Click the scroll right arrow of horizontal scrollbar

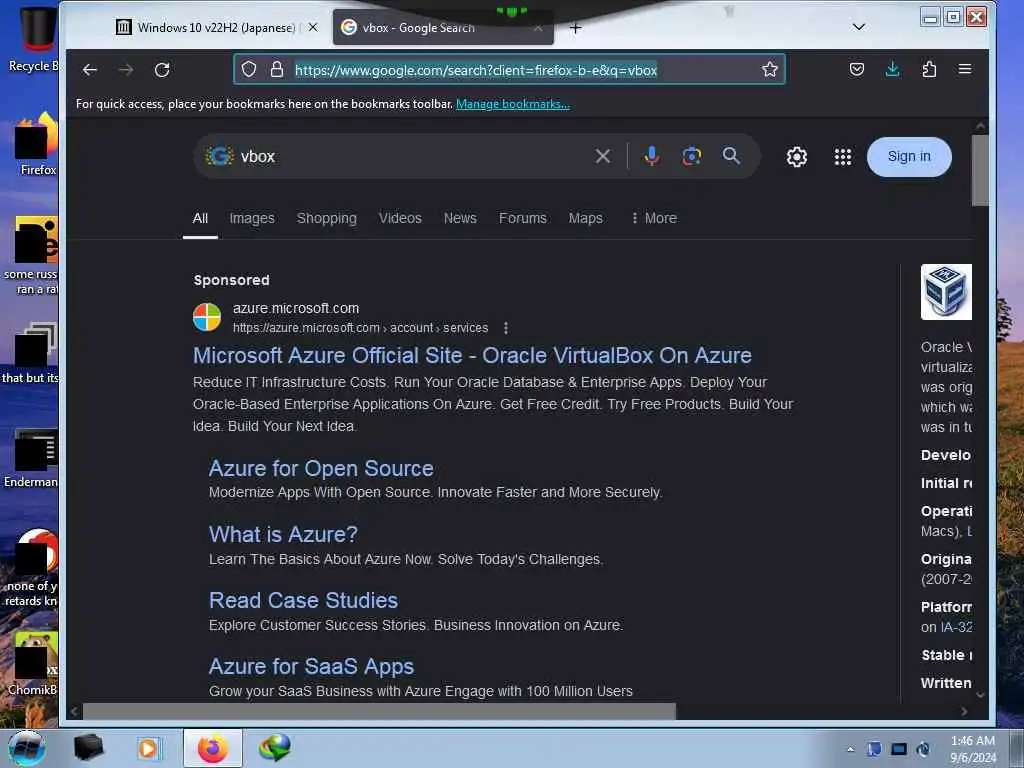click(965, 711)
